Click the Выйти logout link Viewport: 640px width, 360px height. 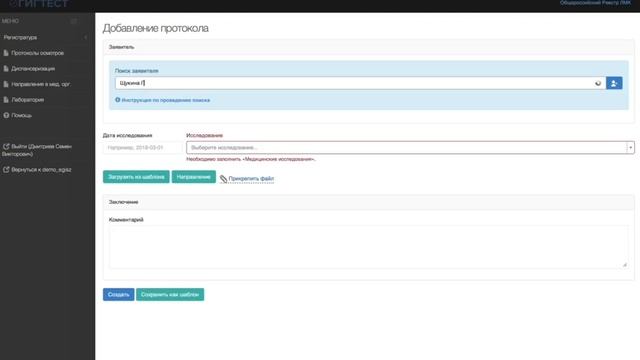pyautogui.click(x=37, y=150)
